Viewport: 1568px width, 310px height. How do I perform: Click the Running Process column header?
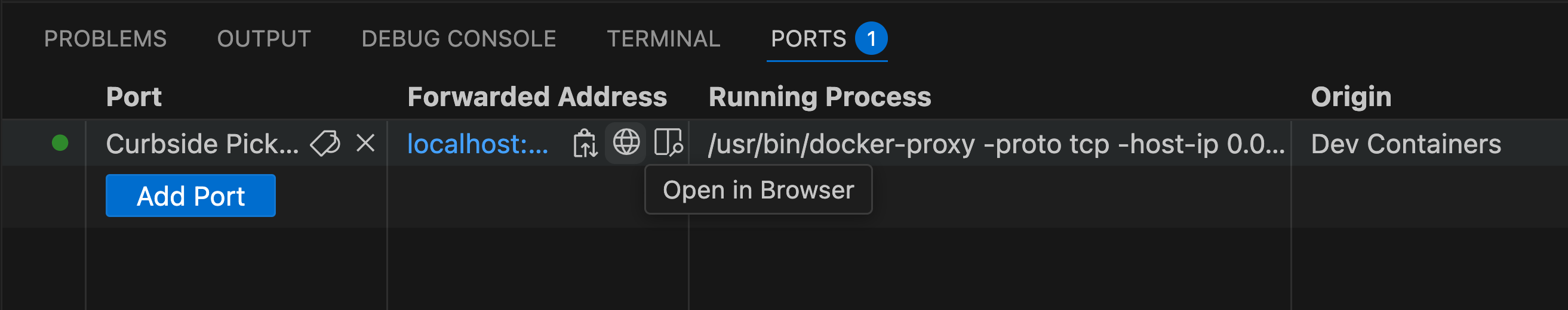point(819,97)
